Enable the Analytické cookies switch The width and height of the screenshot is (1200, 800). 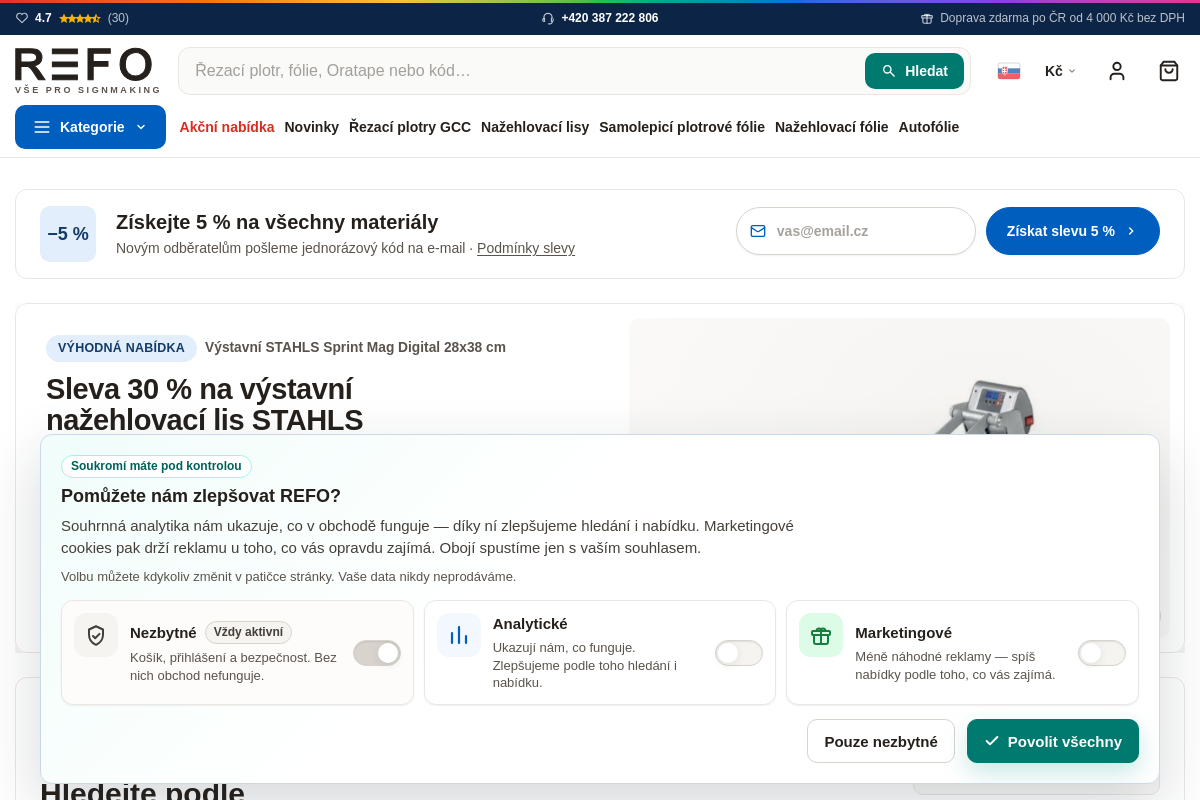(739, 653)
